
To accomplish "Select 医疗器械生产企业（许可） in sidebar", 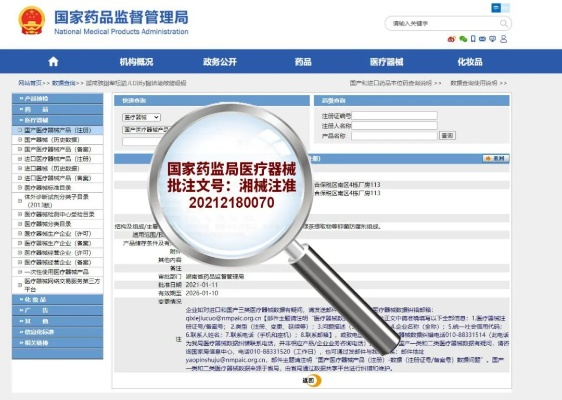I will click(57, 234).
